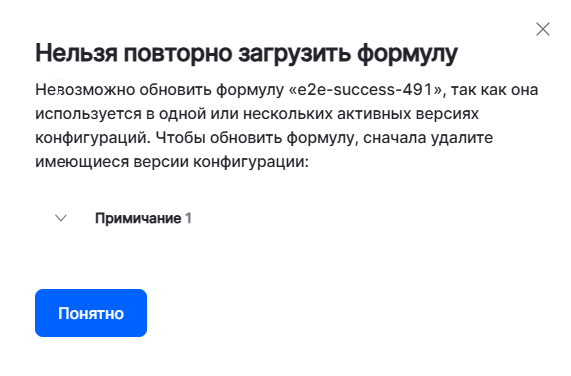The height and width of the screenshot is (376, 571).
Task: Acknowledge the warning with the blue button
Action: pos(91,313)
